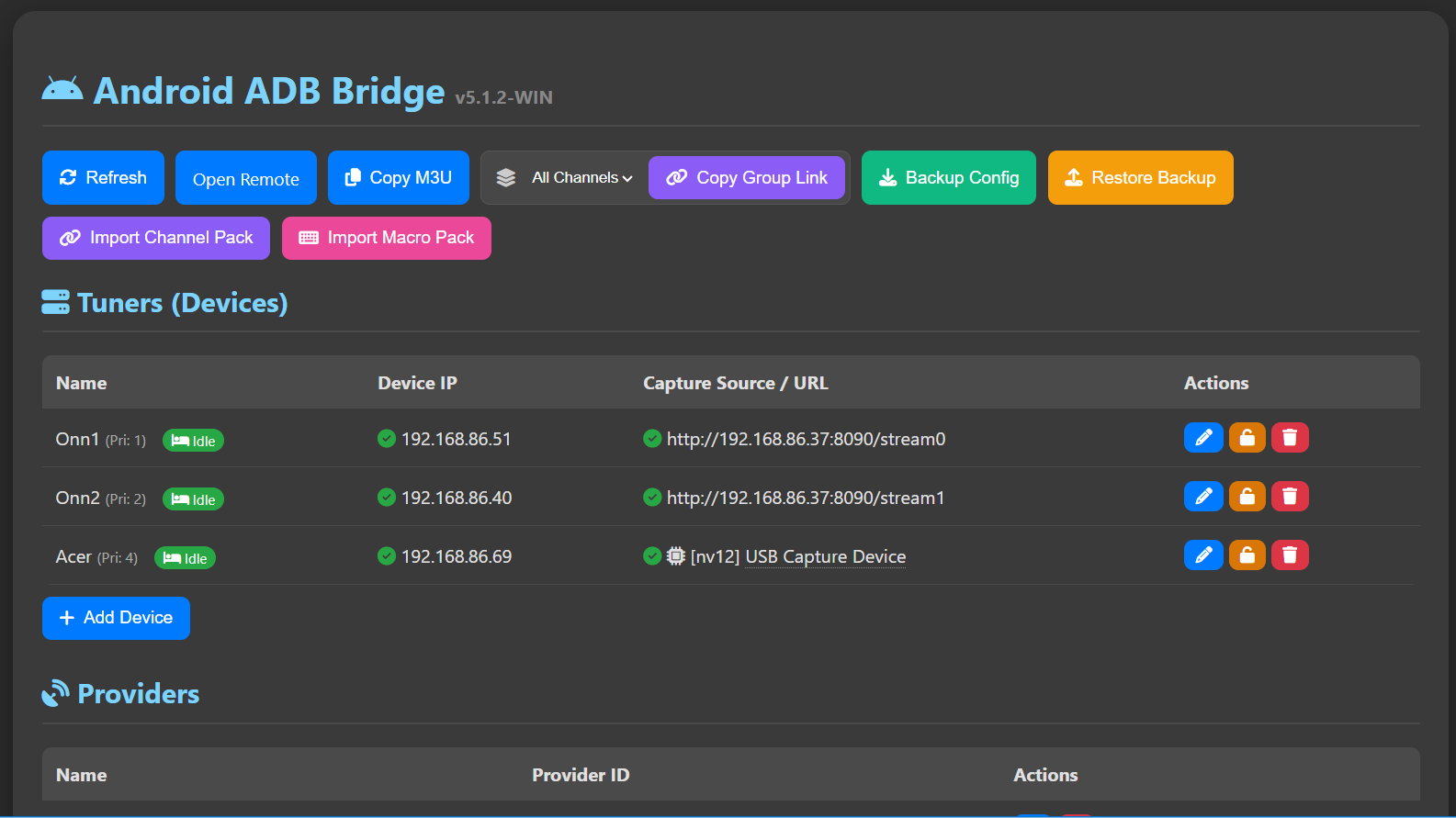Click the green check beside 192.168.86.40
The width and height of the screenshot is (1456, 818).
(x=387, y=498)
